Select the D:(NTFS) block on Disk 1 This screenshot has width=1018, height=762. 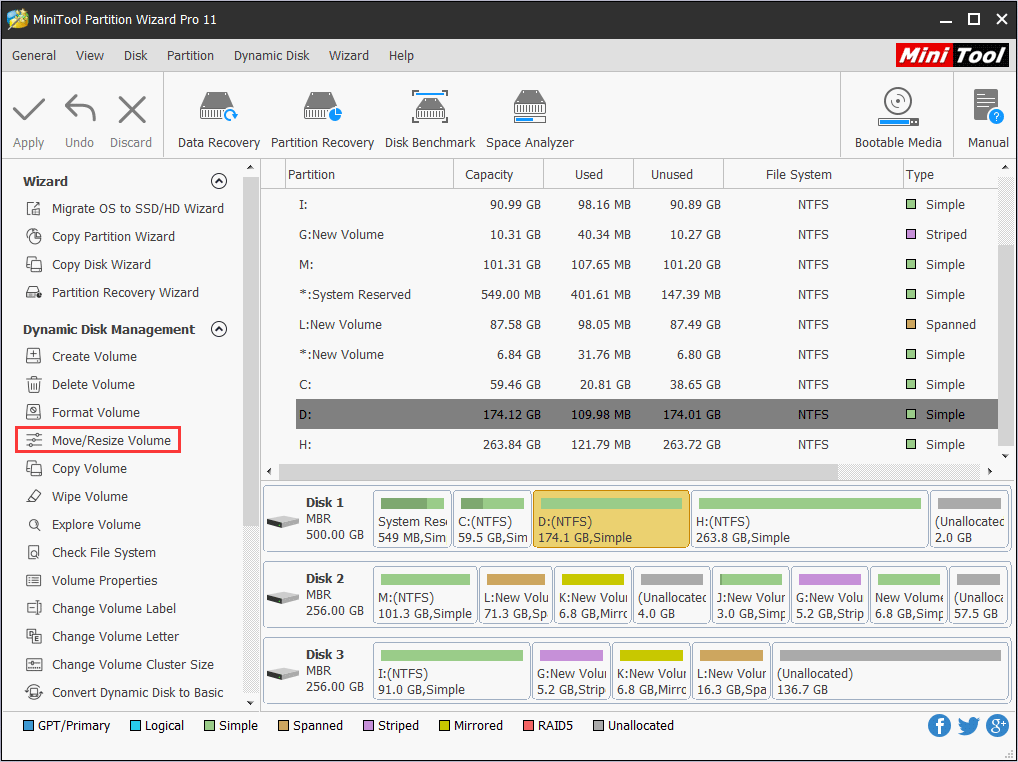[611, 519]
